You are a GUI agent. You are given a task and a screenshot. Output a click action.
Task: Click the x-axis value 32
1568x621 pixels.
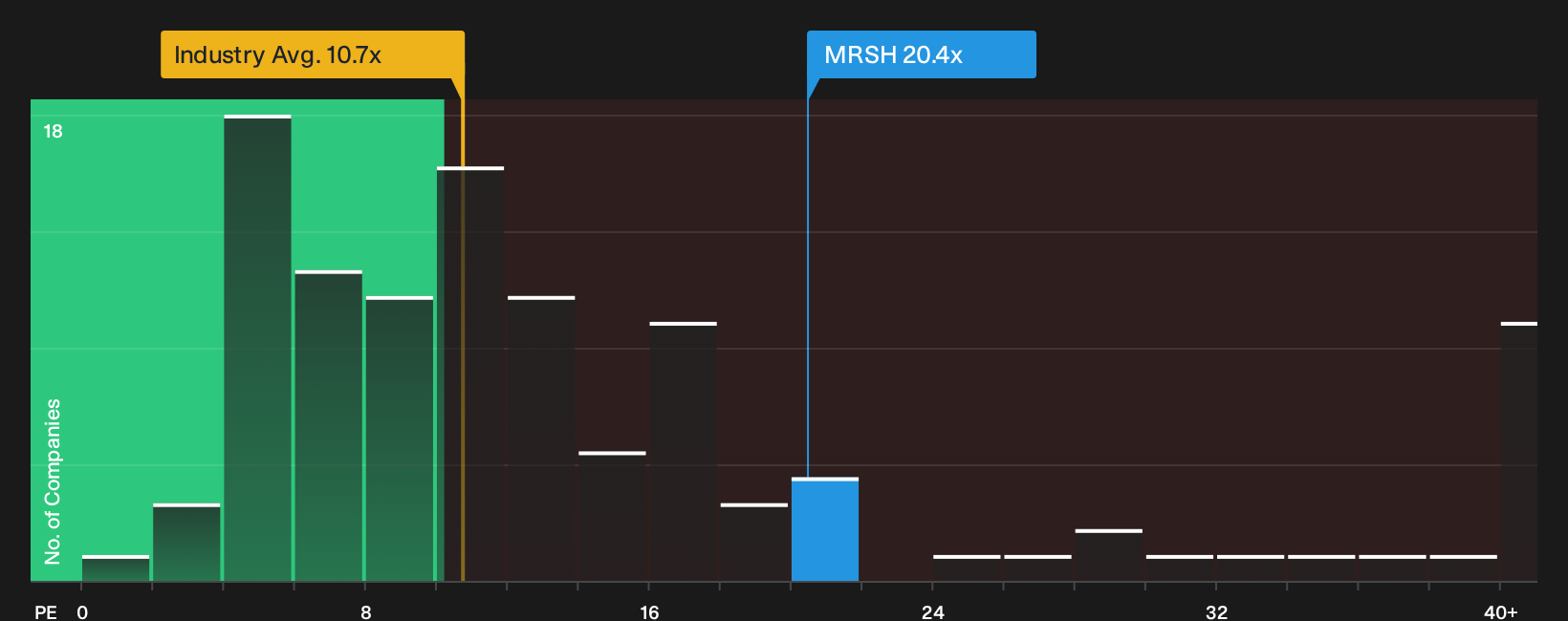[1216, 611]
